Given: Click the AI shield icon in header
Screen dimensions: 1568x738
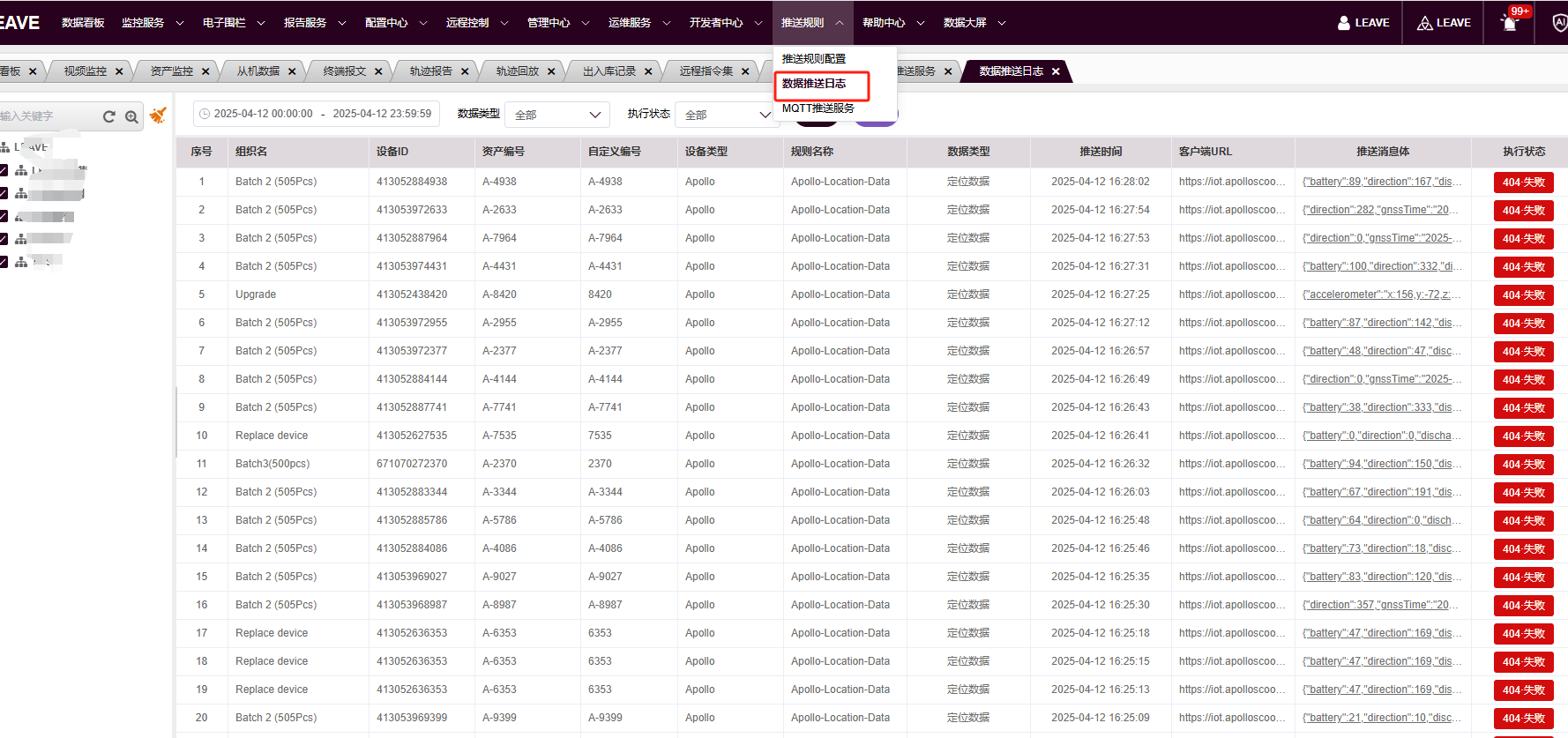Looking at the screenshot, I should [x=1558, y=23].
